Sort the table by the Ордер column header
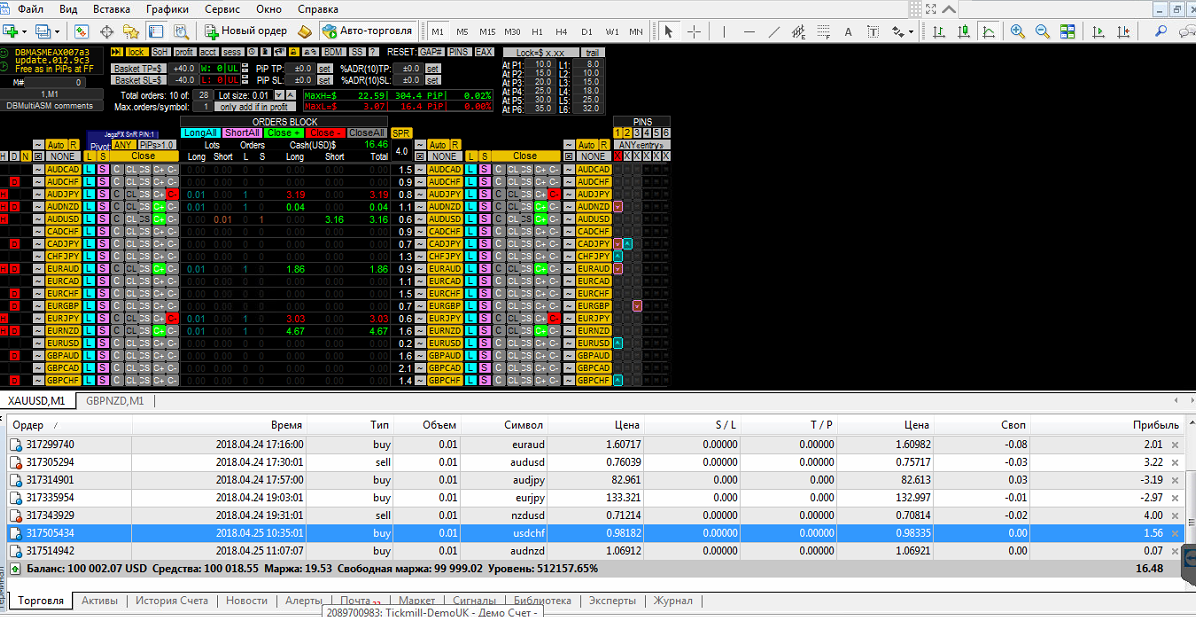This screenshot has height=617, width=1196. pyautogui.click(x=28, y=425)
